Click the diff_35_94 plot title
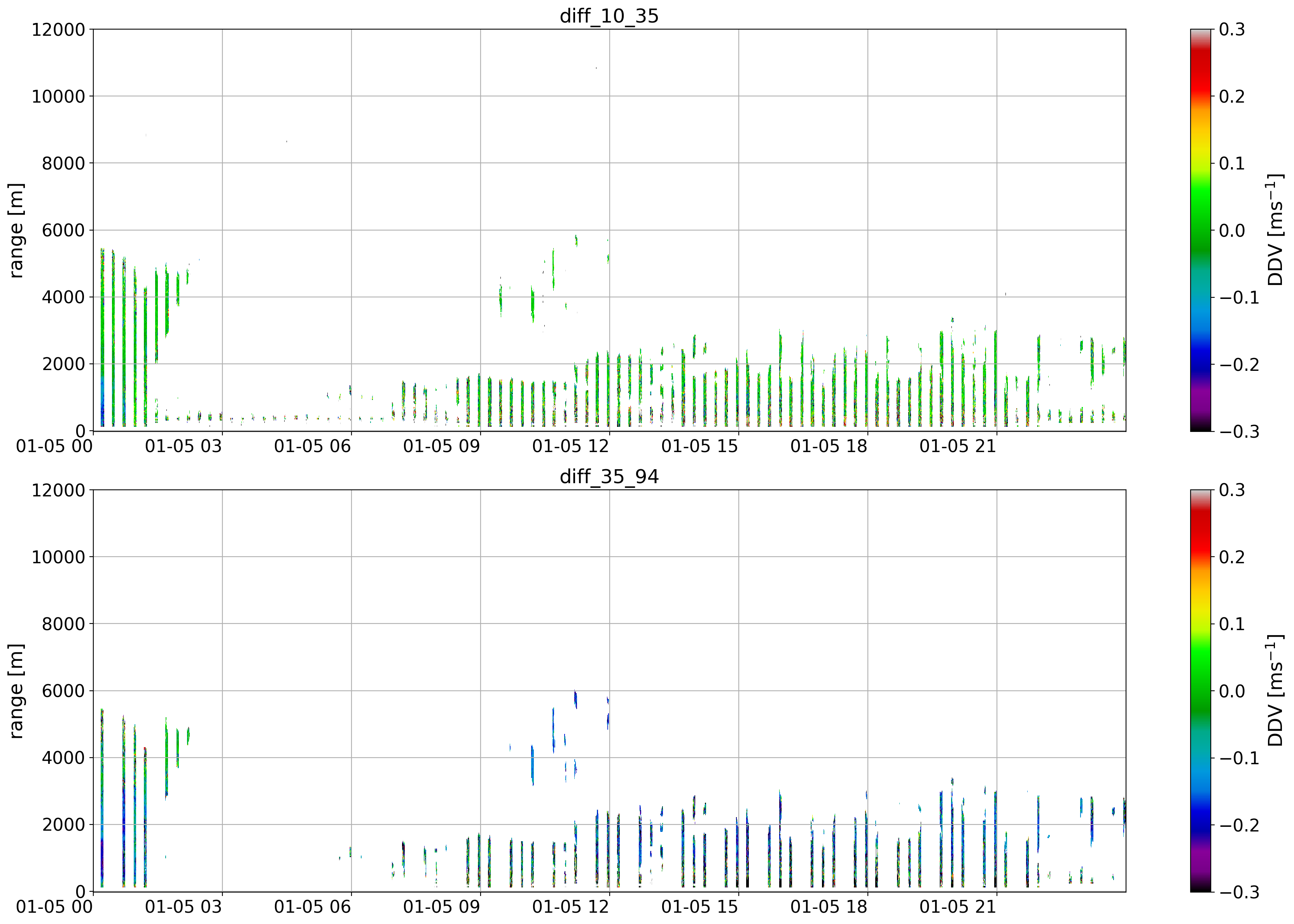The height and width of the screenshot is (924, 1294). 609,476
